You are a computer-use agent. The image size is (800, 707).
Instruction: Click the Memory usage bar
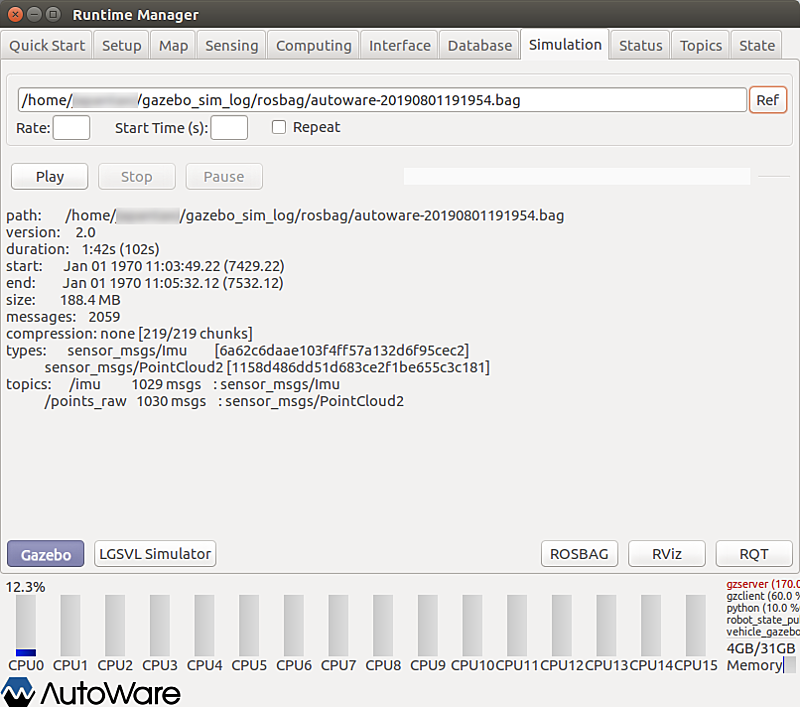coord(789,665)
